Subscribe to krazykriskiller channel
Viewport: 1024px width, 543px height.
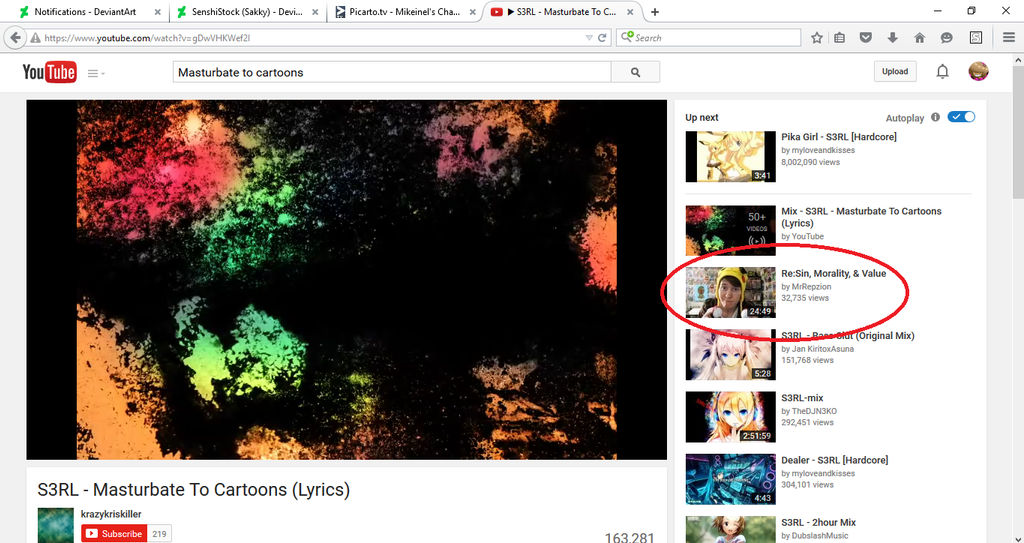[114, 533]
